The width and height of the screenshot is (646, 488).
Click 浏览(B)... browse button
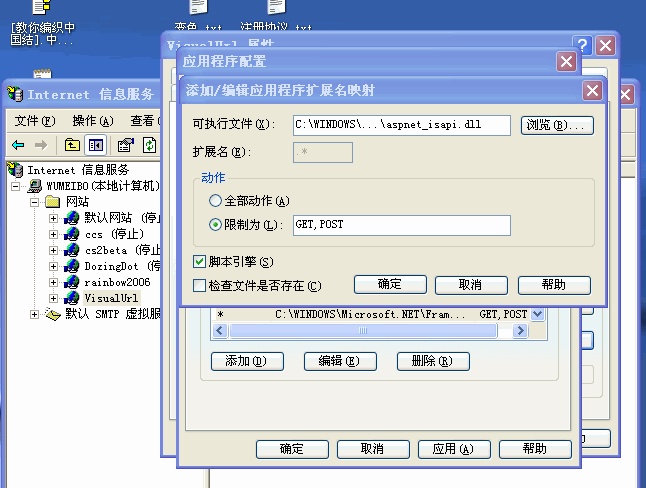[557, 125]
